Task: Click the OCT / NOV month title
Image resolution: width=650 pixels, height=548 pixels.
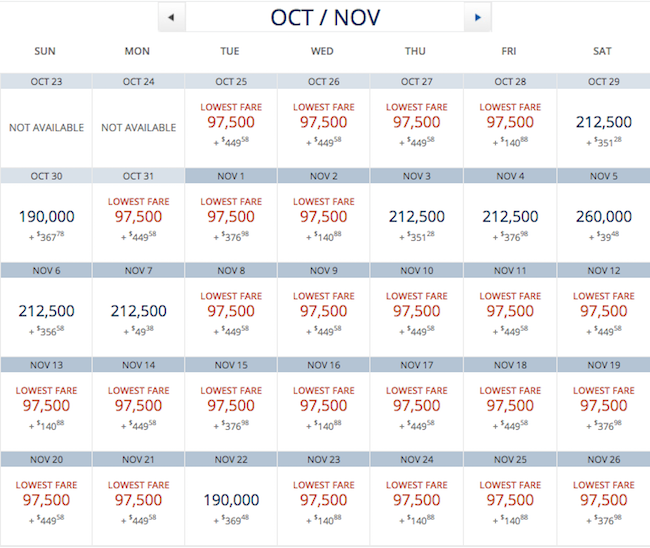Action: [x=325, y=17]
